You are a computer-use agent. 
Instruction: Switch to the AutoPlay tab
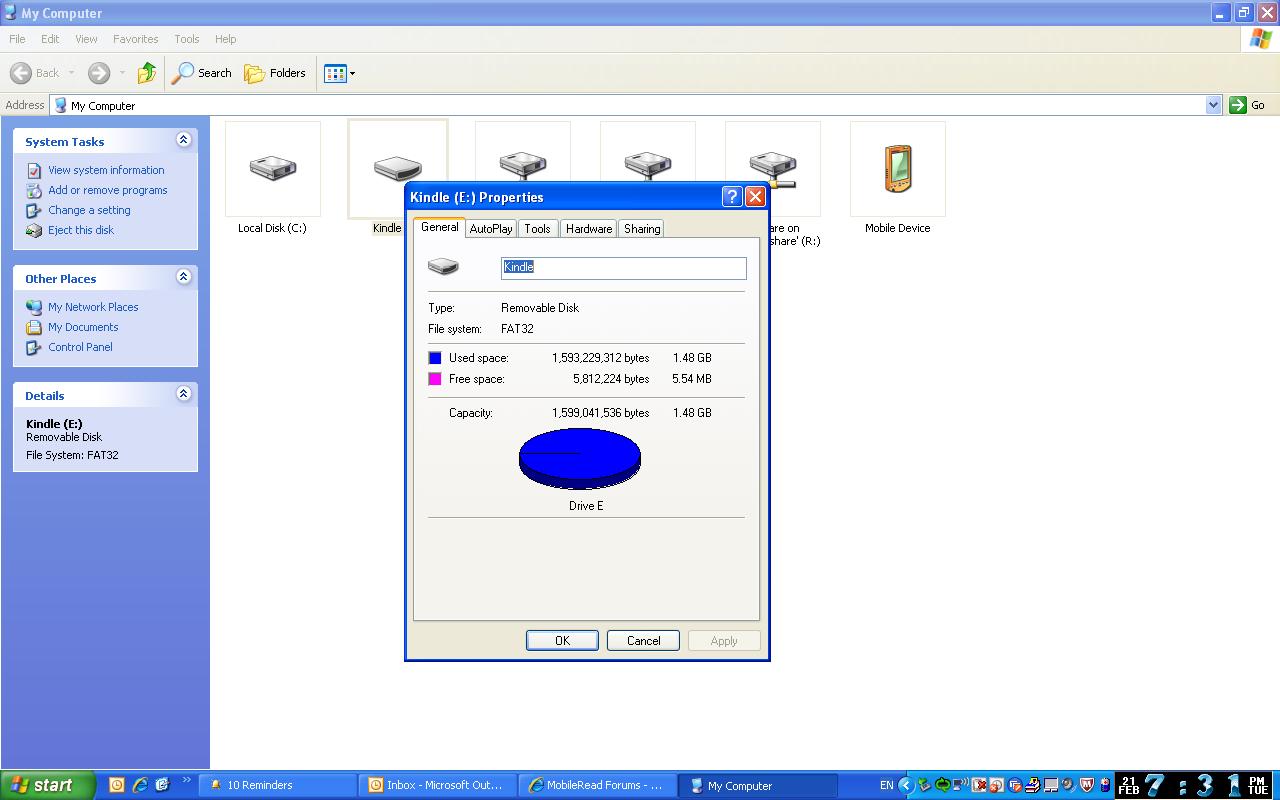(x=491, y=229)
